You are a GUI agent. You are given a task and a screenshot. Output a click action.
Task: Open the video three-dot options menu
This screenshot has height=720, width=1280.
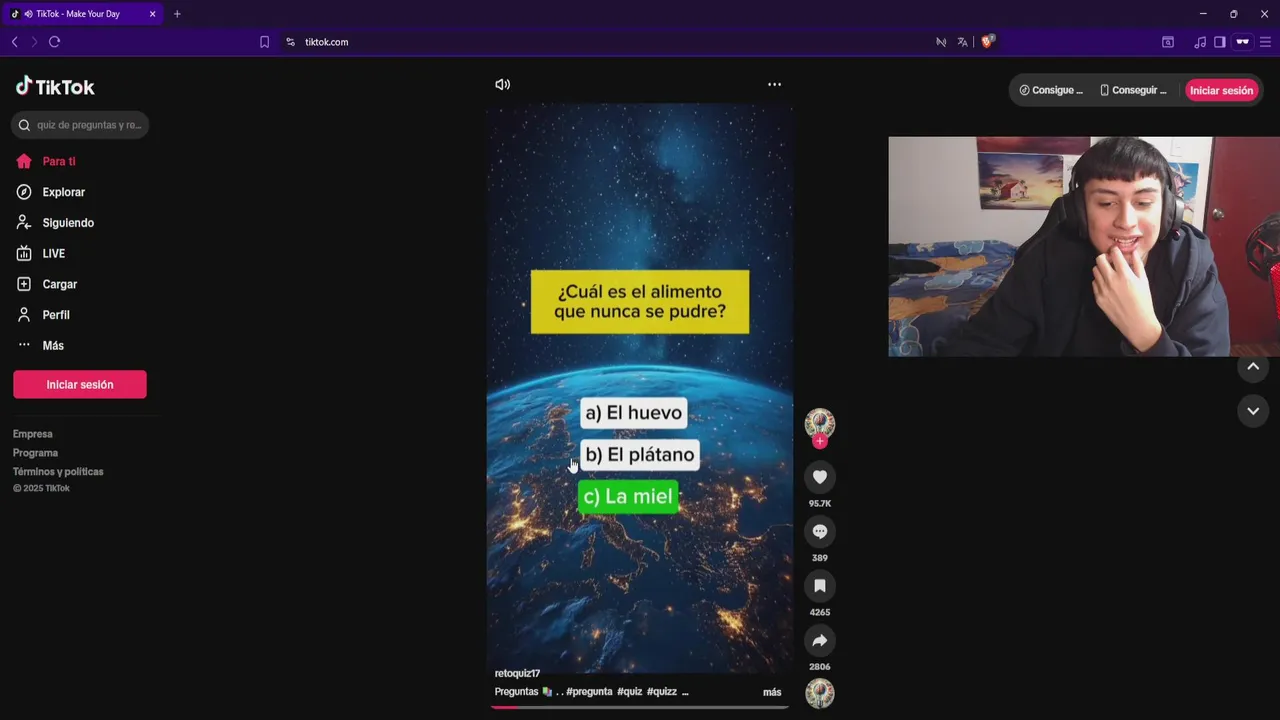pos(774,85)
